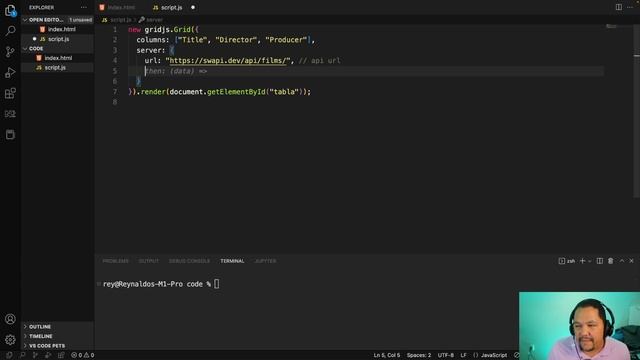The width and height of the screenshot is (640, 360).
Task: Click in the terminal prompt input area
Action: [217, 284]
